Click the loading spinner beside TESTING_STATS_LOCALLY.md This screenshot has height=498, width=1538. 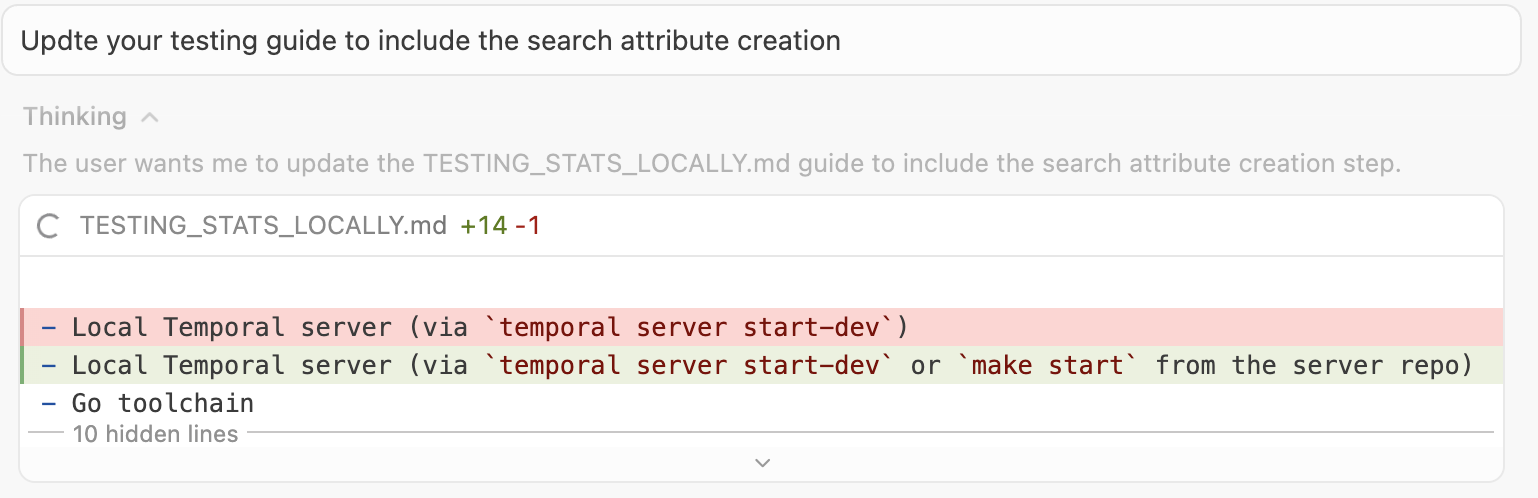coord(48,226)
